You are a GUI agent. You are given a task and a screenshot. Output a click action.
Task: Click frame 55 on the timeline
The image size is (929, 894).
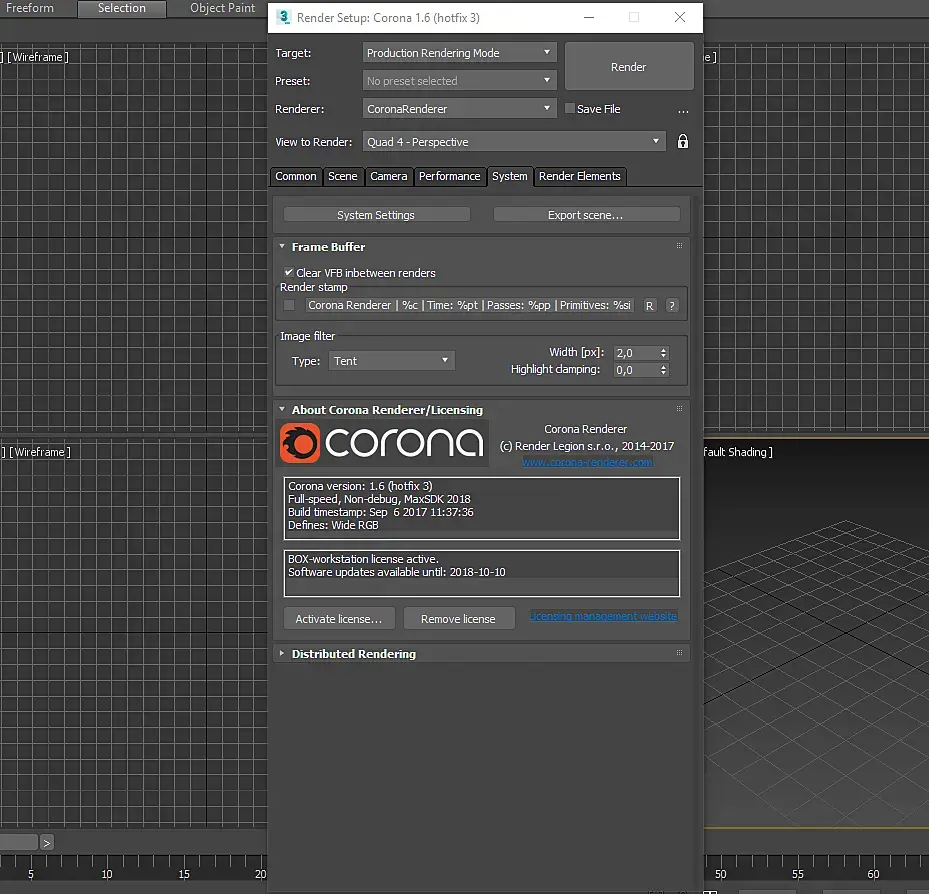click(x=798, y=874)
